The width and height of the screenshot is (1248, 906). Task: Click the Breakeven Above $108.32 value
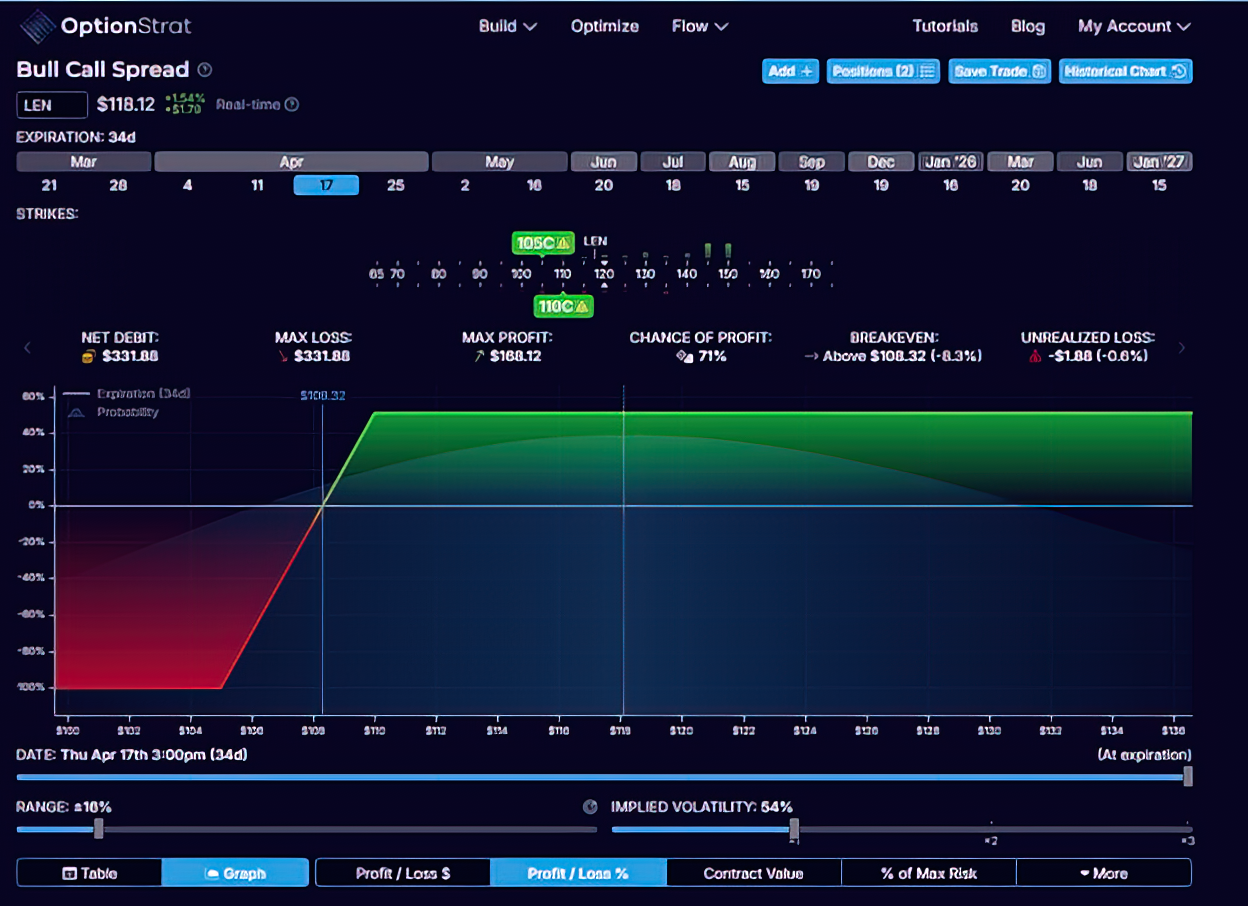[902, 356]
